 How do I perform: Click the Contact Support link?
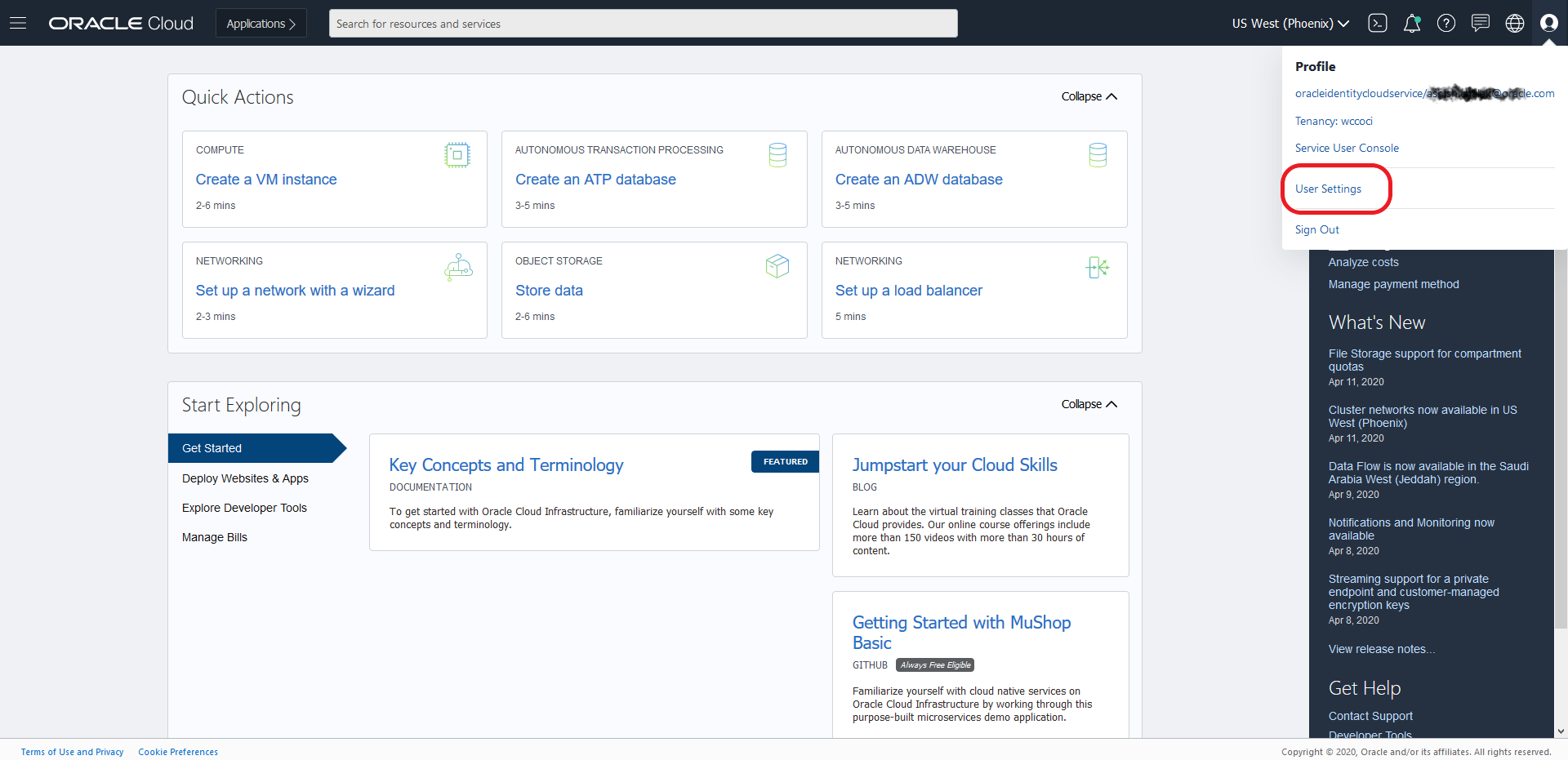[1370, 716]
